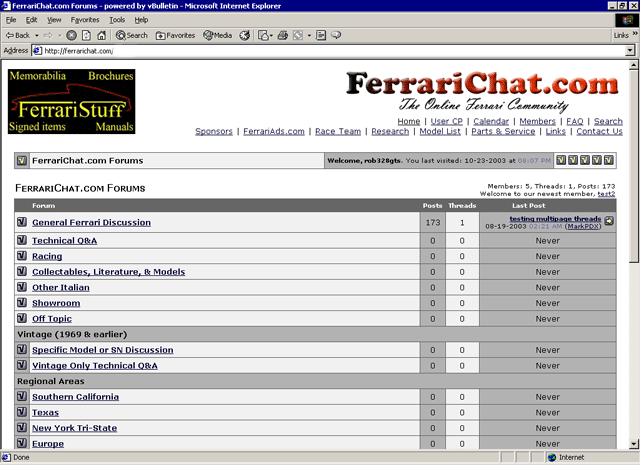Image resolution: width=640 pixels, height=465 pixels.
Task: Open the Edit button dropdown arrow
Action: point(309,36)
